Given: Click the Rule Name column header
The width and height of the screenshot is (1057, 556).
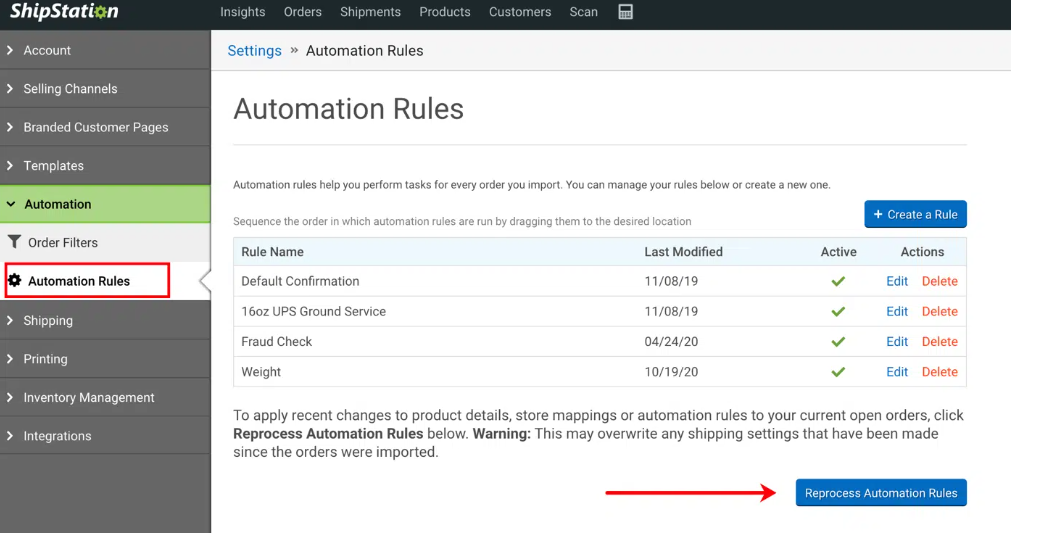Looking at the screenshot, I should click(x=272, y=252).
